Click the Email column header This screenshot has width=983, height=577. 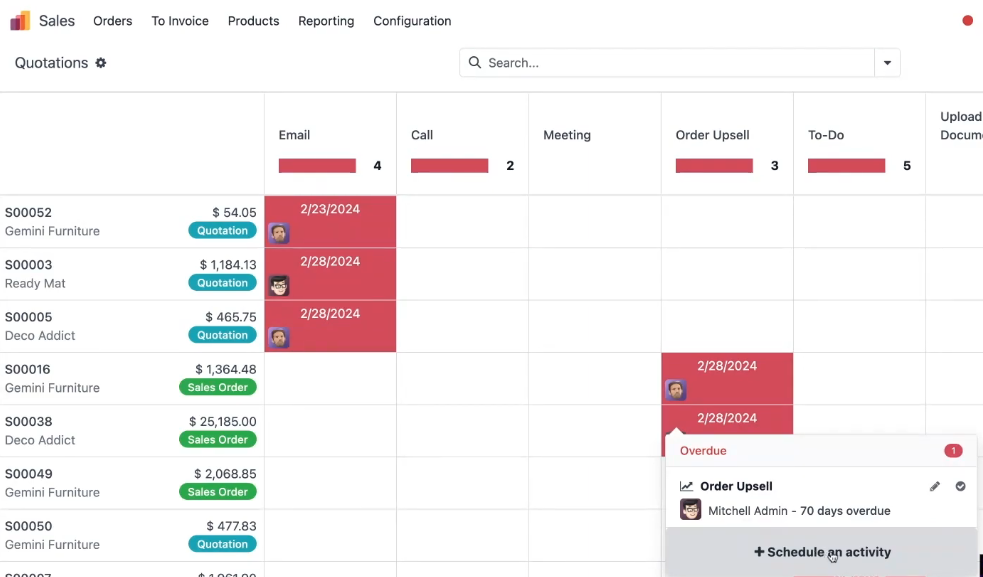[294, 135]
